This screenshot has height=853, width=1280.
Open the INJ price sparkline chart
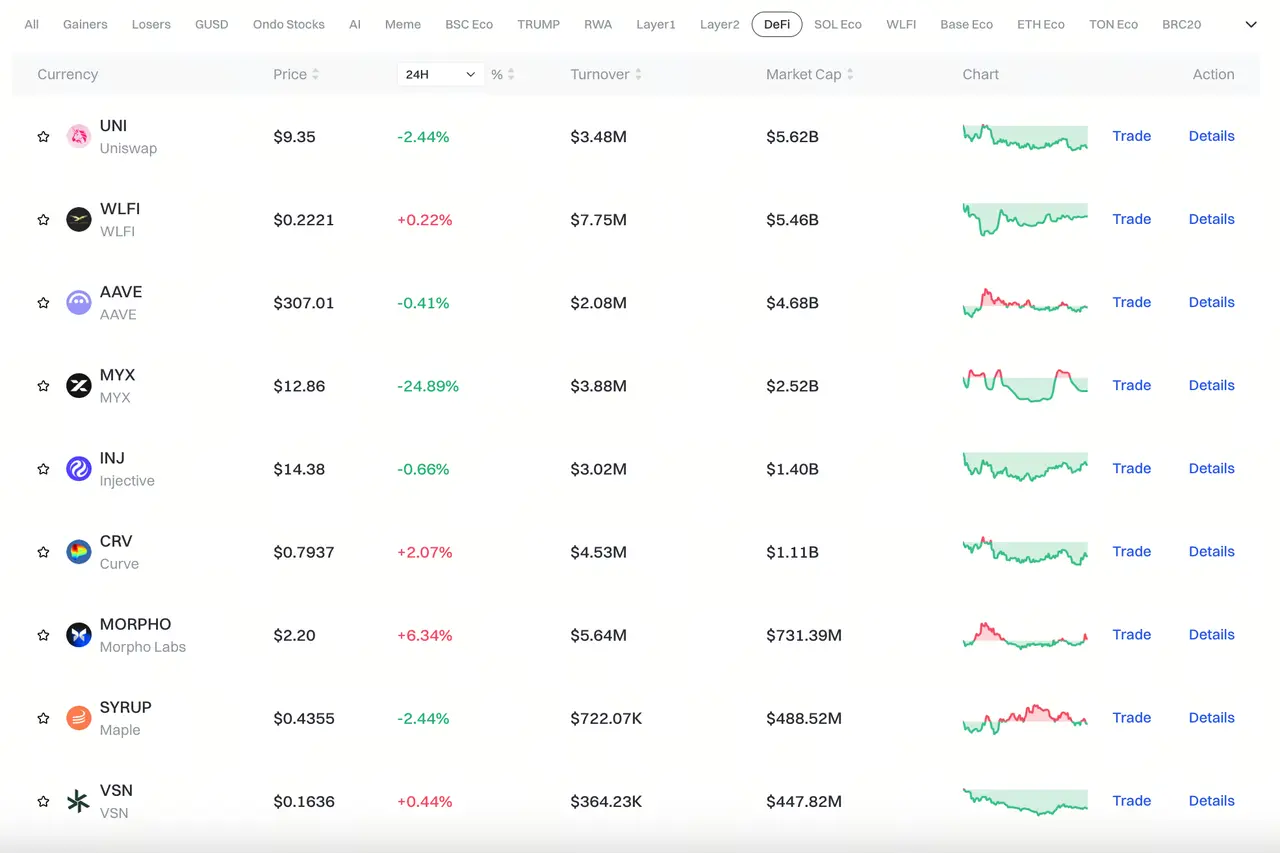coord(1025,467)
